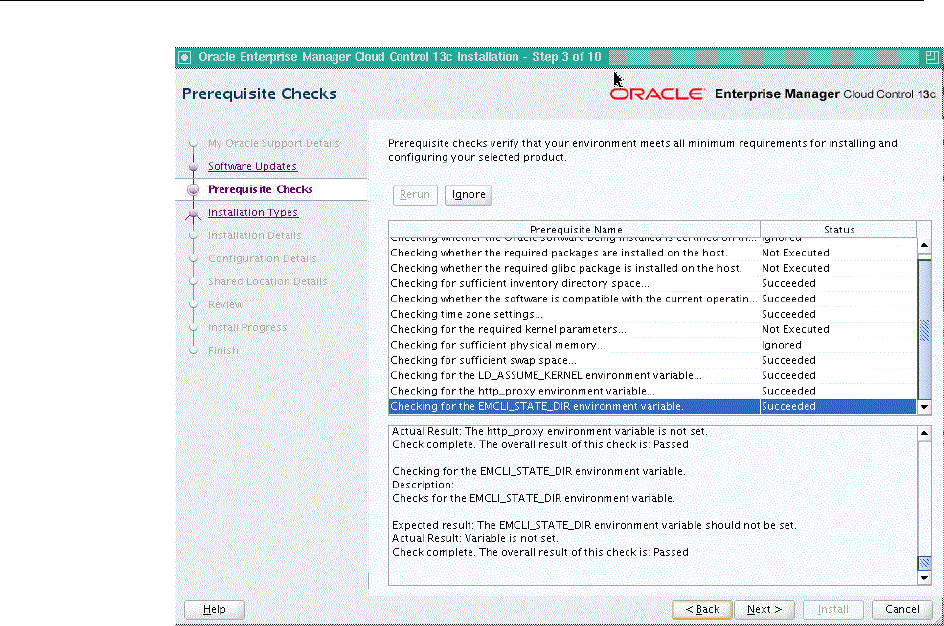Select row 'Checking for sufficient swap space'

(x=653, y=361)
